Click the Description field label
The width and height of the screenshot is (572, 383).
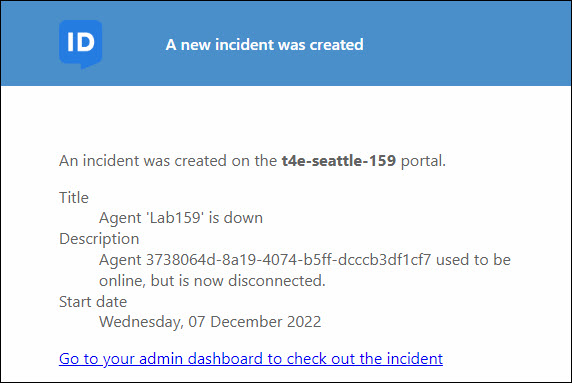coord(99,239)
